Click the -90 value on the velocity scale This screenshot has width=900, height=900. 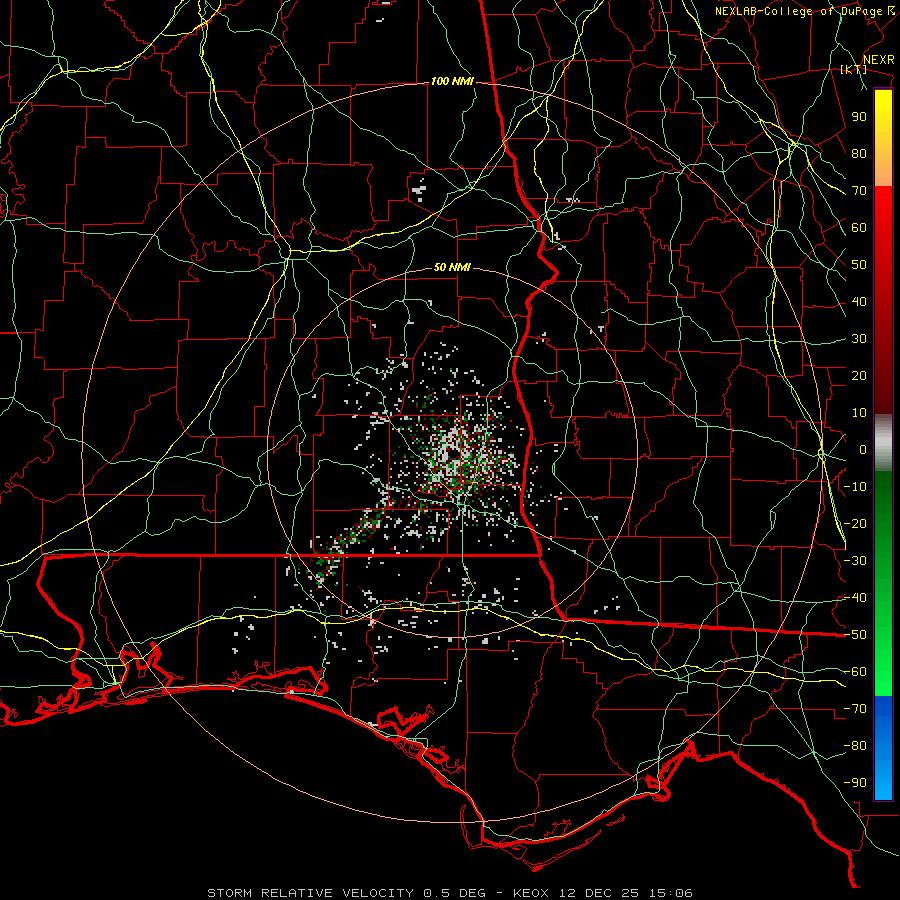click(x=855, y=783)
